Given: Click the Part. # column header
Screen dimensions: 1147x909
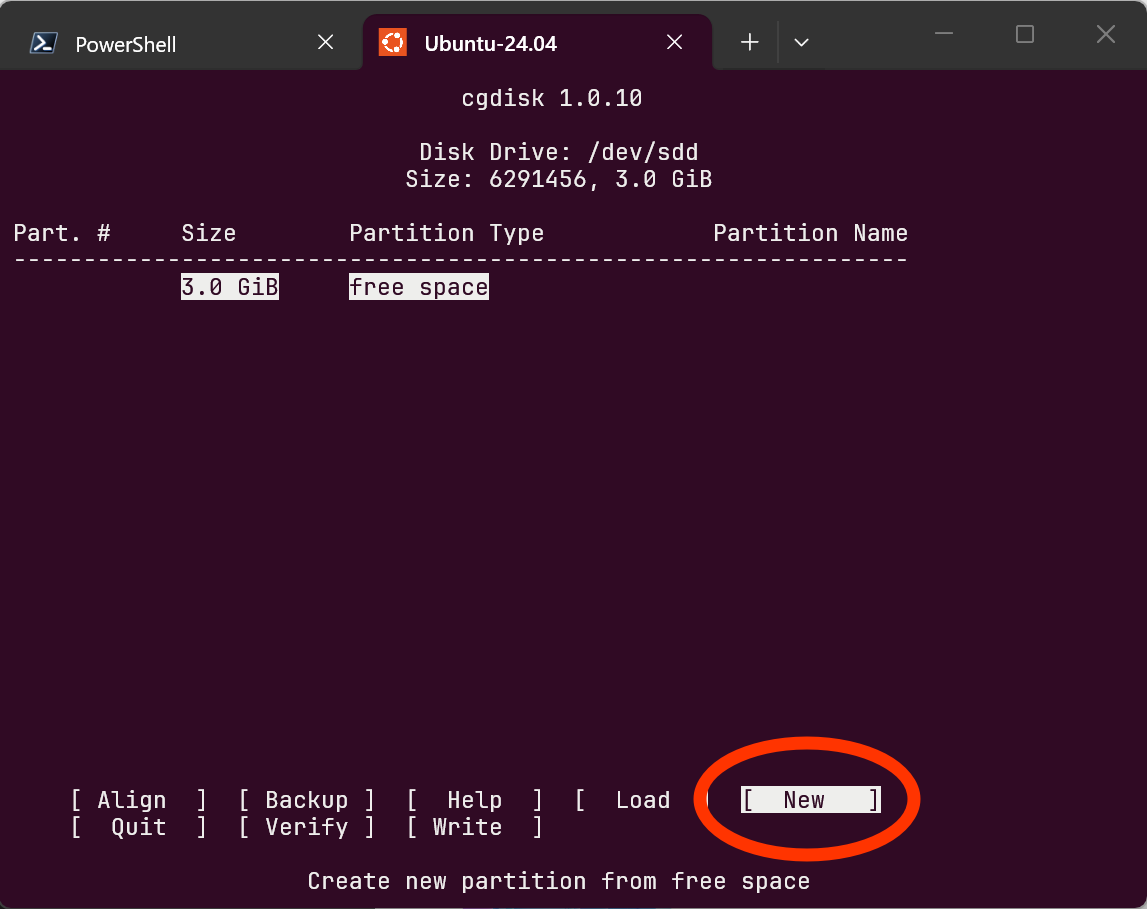Looking at the screenshot, I should click(x=61, y=233).
